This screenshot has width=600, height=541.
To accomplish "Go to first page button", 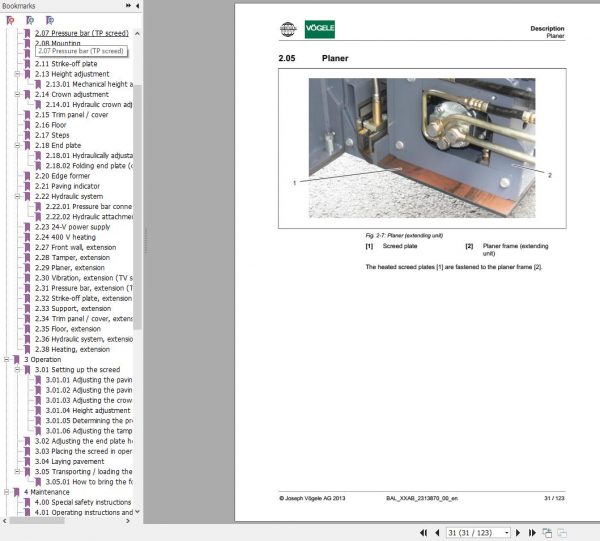I will click(423, 533).
